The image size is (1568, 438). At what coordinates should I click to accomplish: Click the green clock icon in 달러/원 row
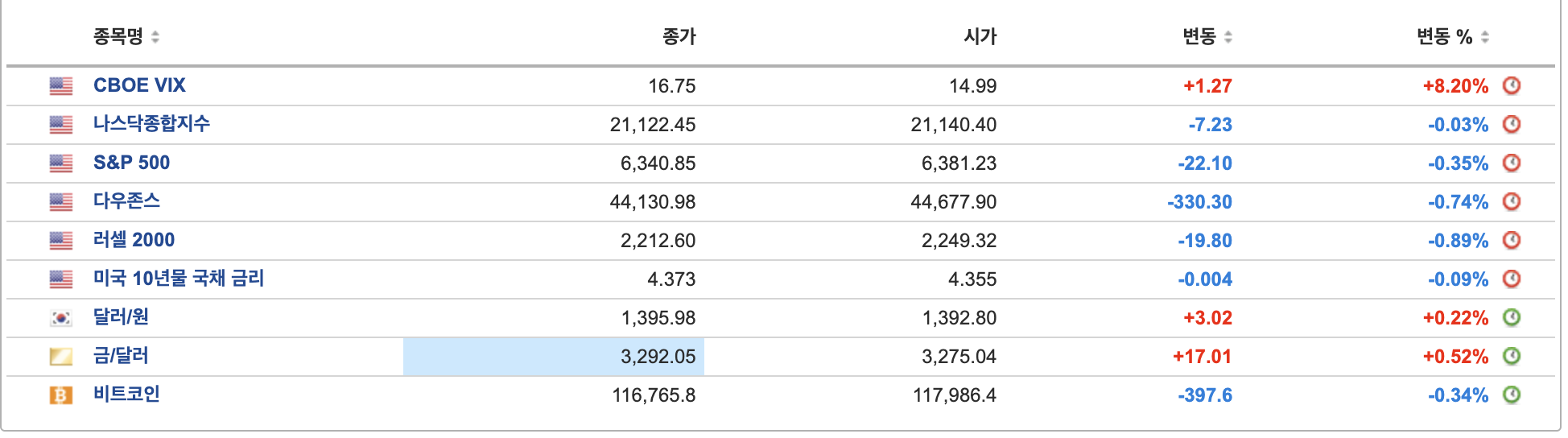(x=1512, y=317)
